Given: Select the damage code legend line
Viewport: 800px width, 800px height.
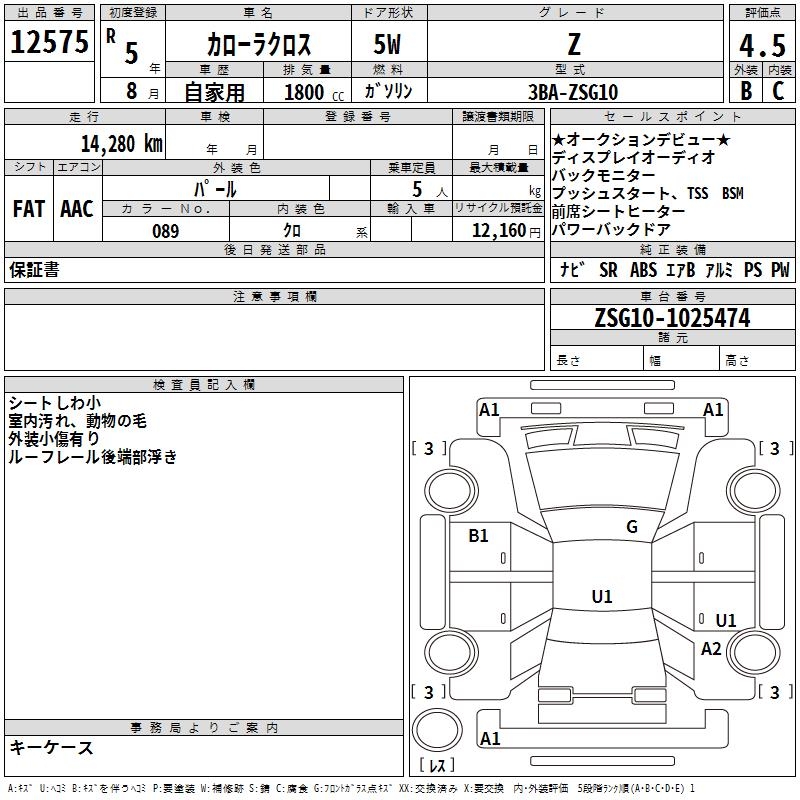Looking at the screenshot, I should tap(351, 788).
